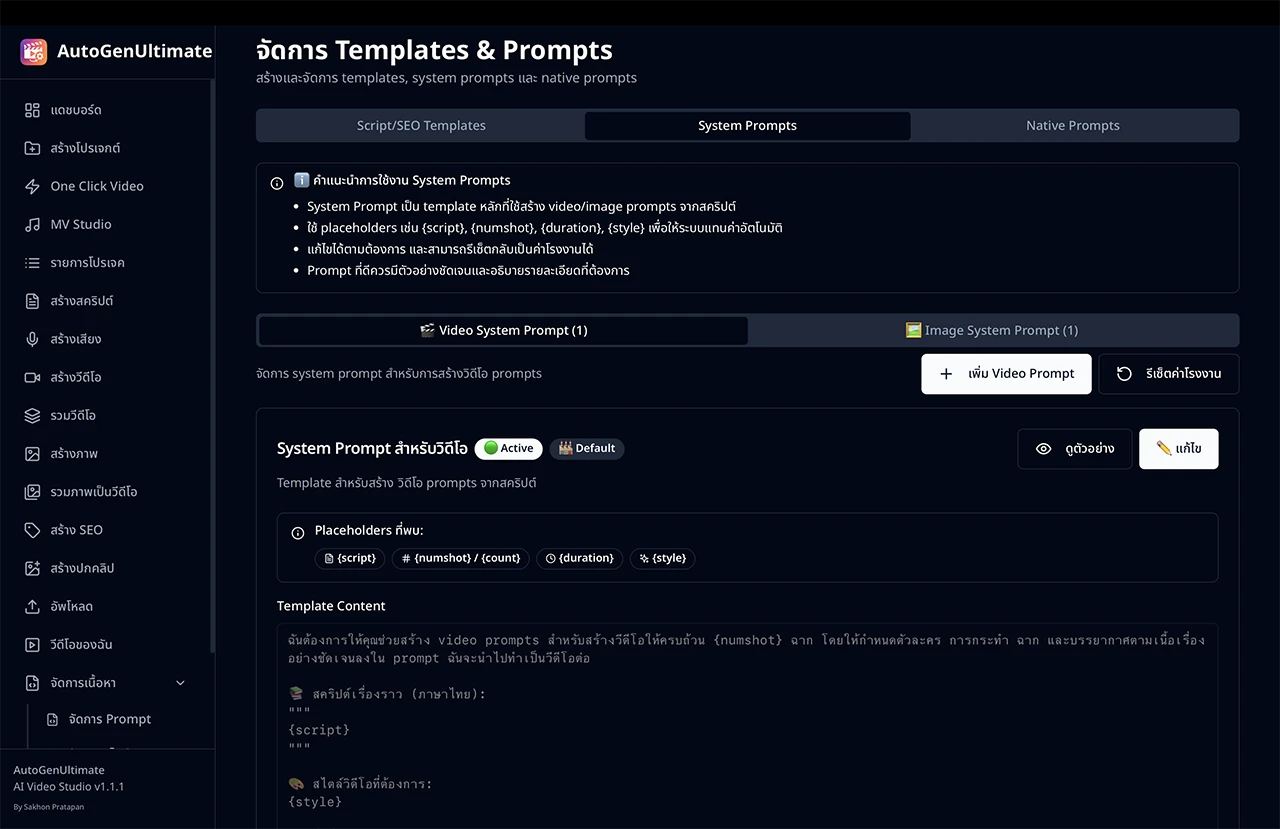Open the สร้าง SEO tag icon
This screenshot has width=1280, height=829.
[32, 530]
